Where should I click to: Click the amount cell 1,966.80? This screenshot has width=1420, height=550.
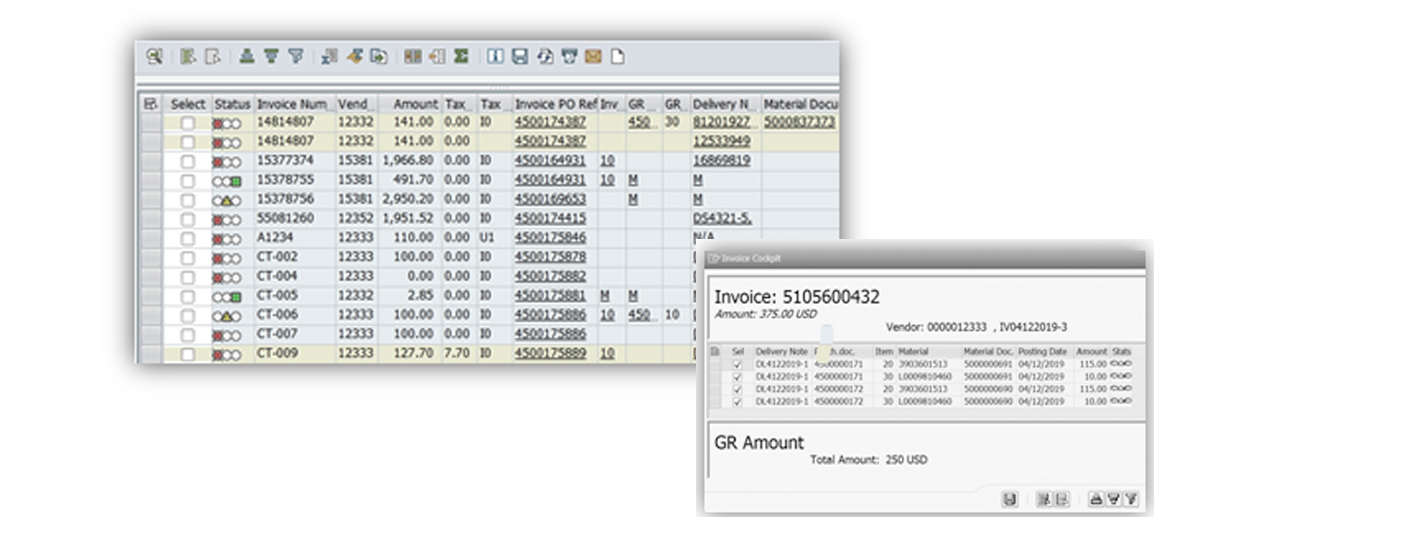pyautogui.click(x=411, y=161)
